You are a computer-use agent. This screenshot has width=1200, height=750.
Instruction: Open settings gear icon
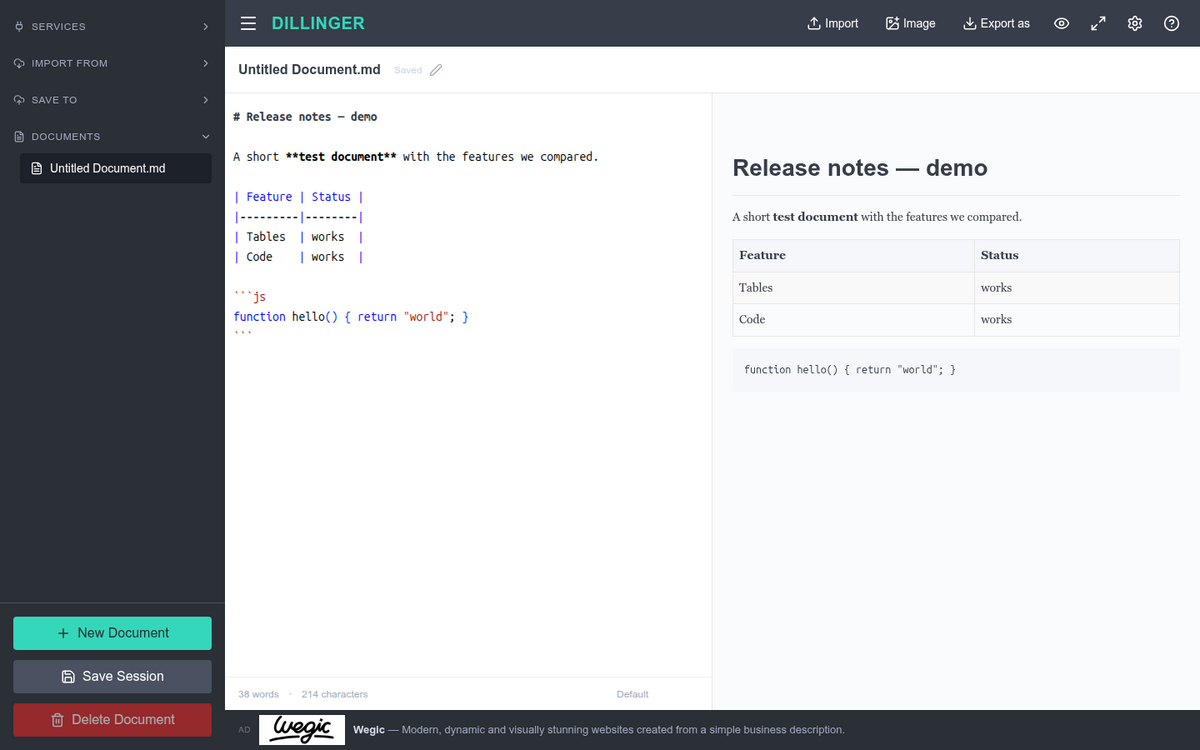[x=1135, y=23]
